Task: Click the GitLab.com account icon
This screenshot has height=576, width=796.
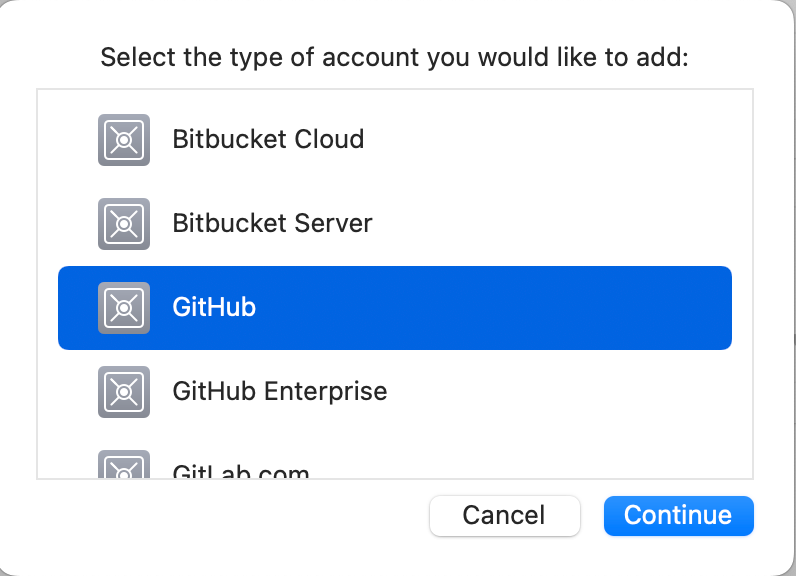Action: tap(124, 468)
